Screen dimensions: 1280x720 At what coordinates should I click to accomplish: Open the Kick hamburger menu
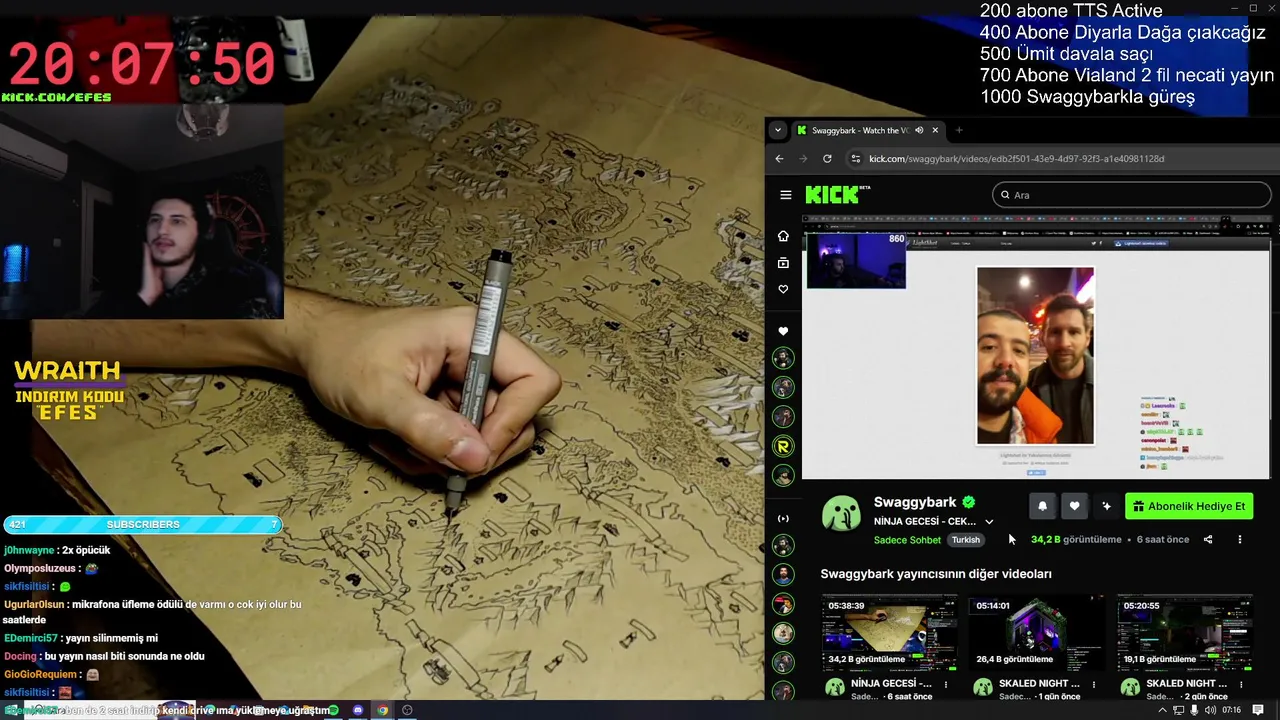(786, 195)
